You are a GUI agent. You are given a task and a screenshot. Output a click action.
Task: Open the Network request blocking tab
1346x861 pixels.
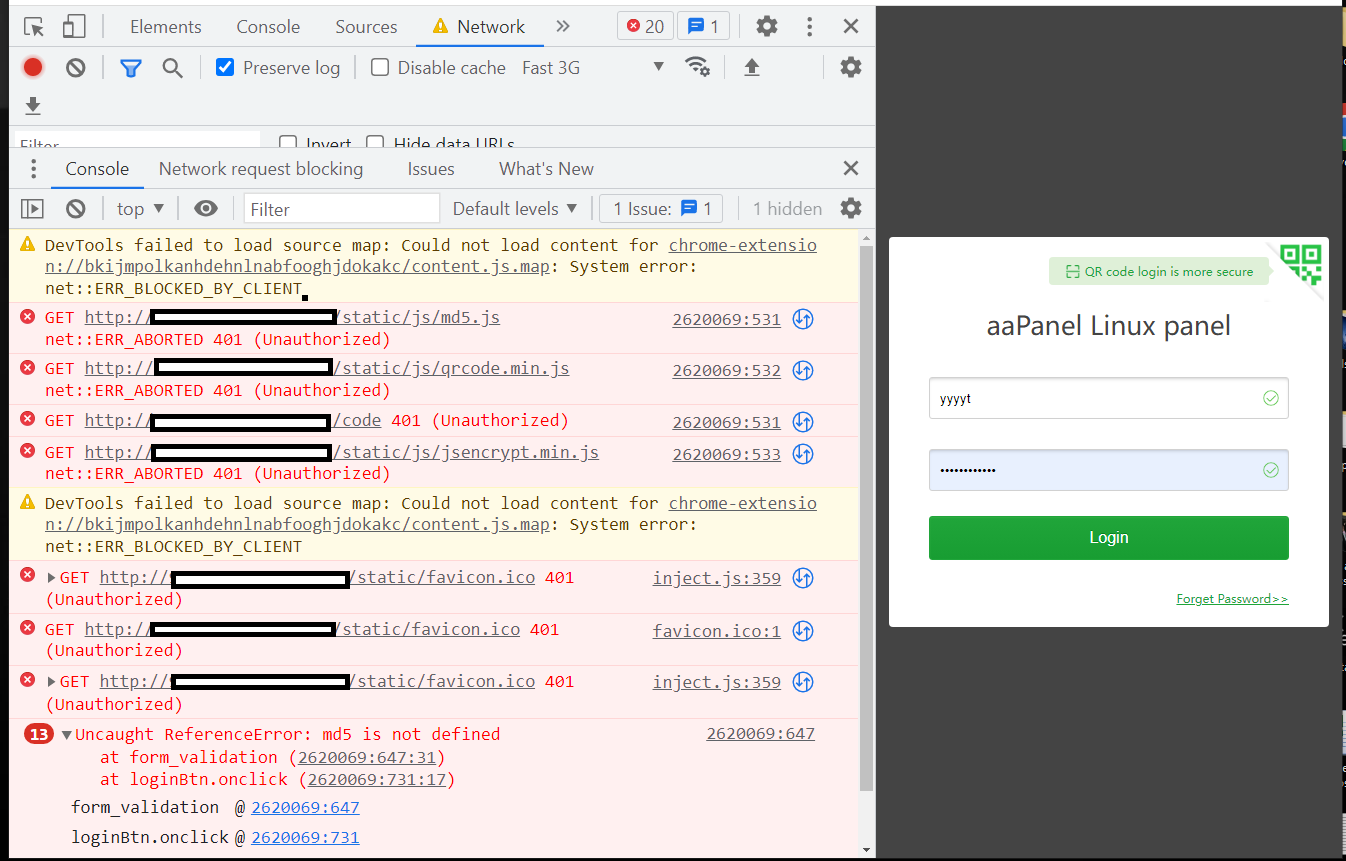point(260,169)
